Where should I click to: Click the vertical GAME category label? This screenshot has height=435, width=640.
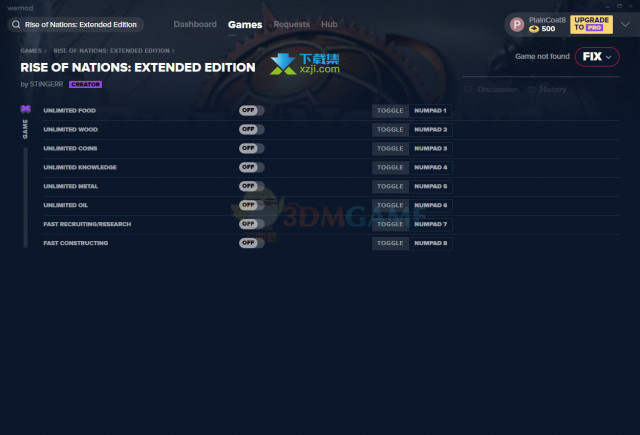(25, 129)
